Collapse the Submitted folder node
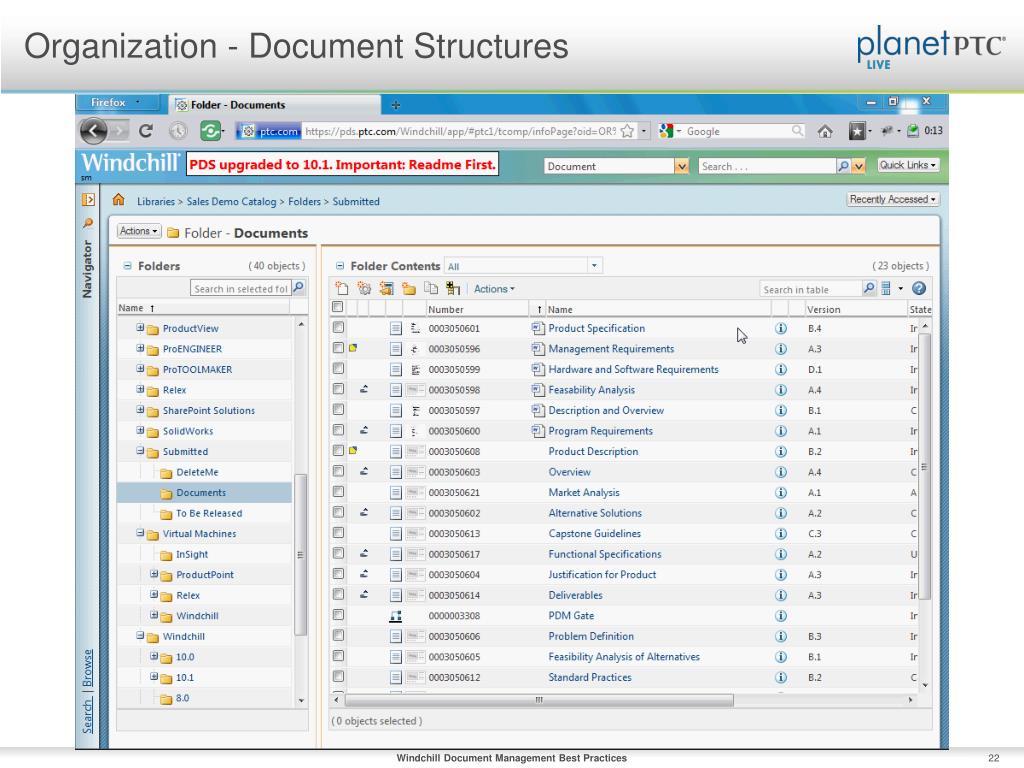 tap(140, 451)
